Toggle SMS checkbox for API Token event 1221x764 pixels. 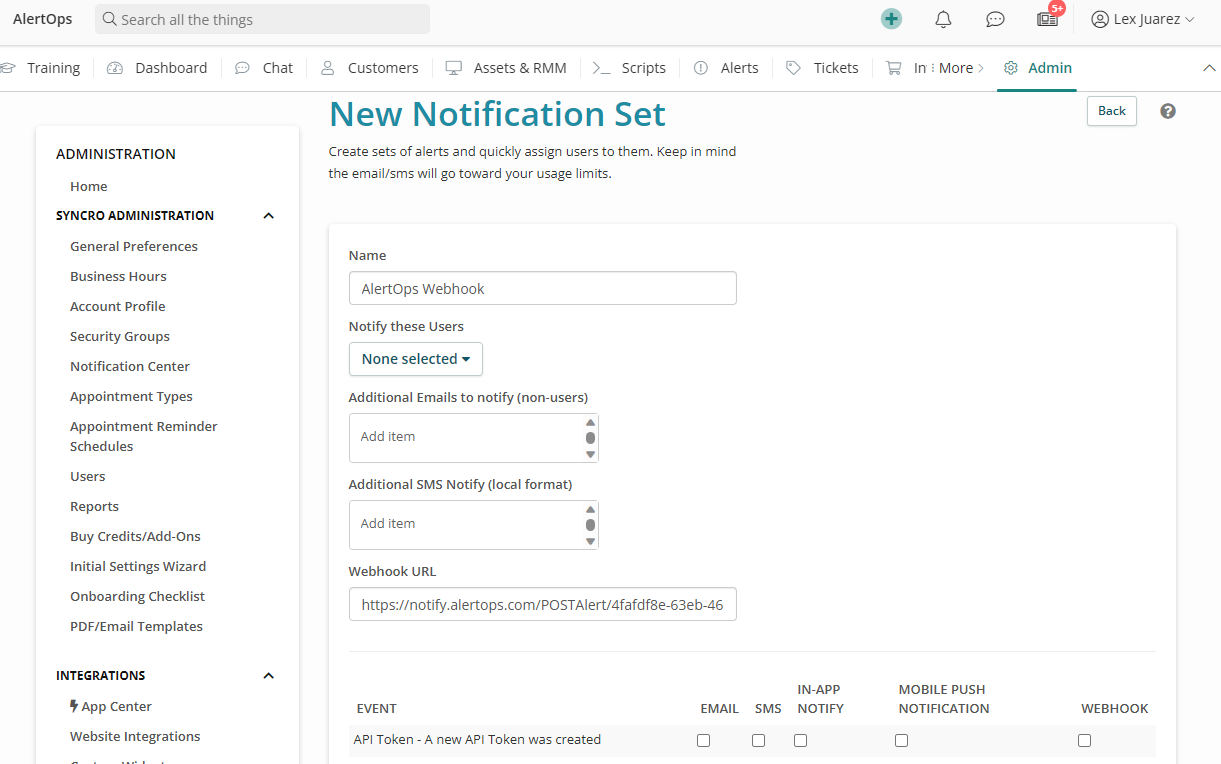pos(758,741)
